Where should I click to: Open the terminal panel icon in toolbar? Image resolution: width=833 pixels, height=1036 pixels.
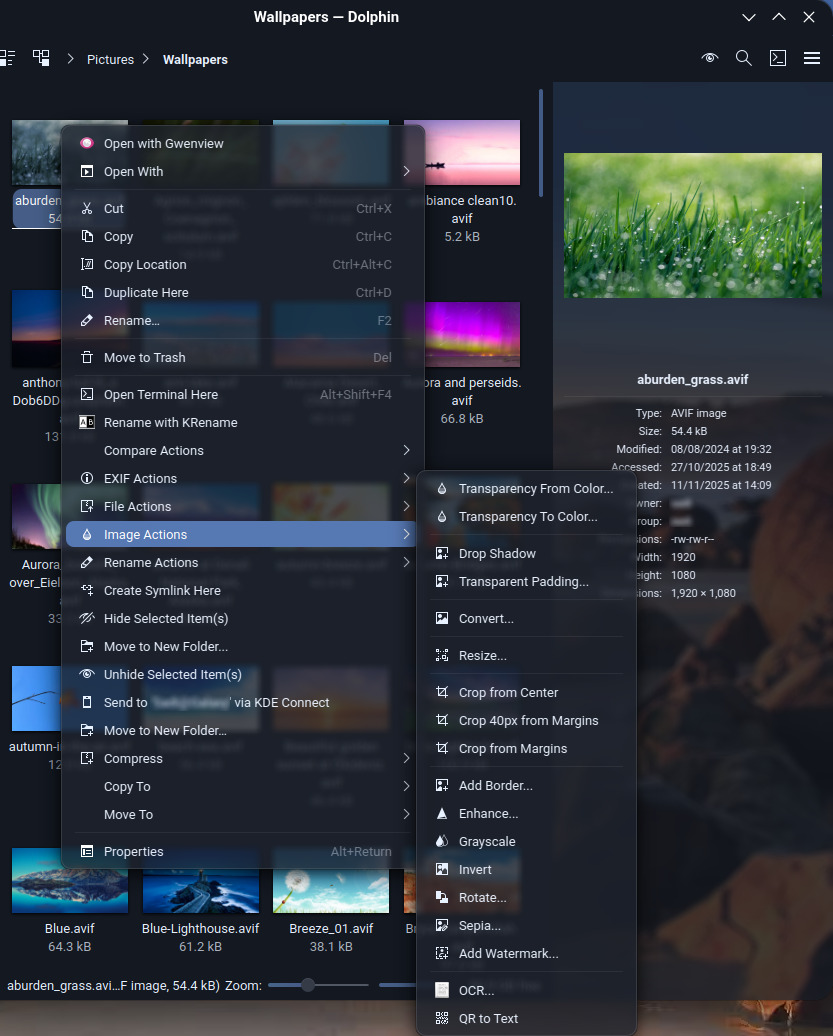click(x=777, y=58)
